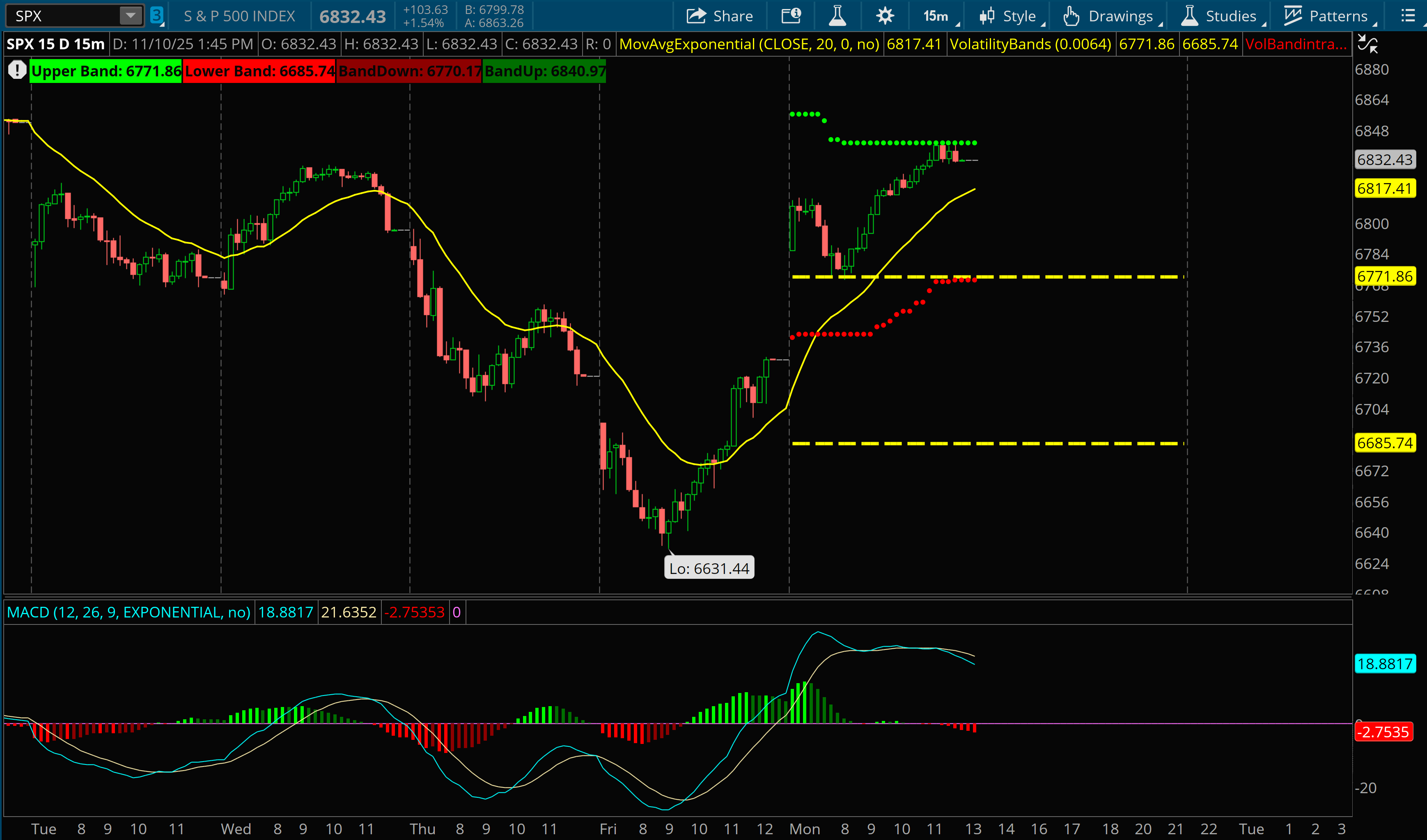Click the Mon date label on time axis

(804, 829)
